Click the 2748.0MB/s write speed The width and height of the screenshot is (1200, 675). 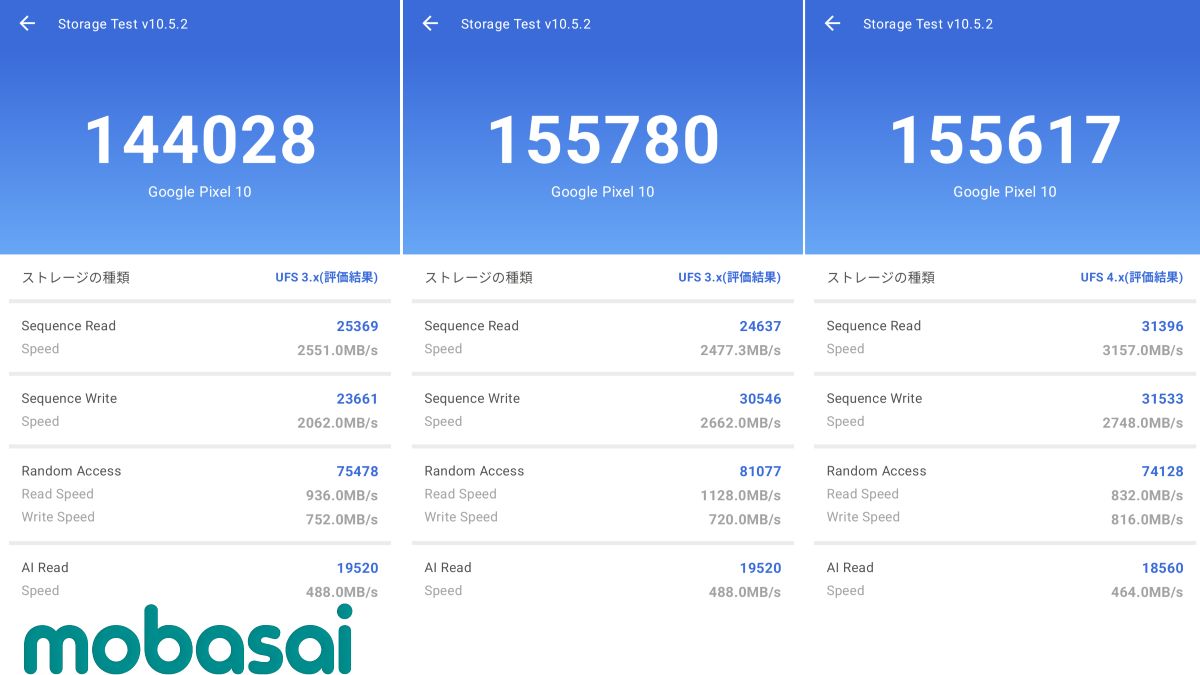click(1142, 423)
